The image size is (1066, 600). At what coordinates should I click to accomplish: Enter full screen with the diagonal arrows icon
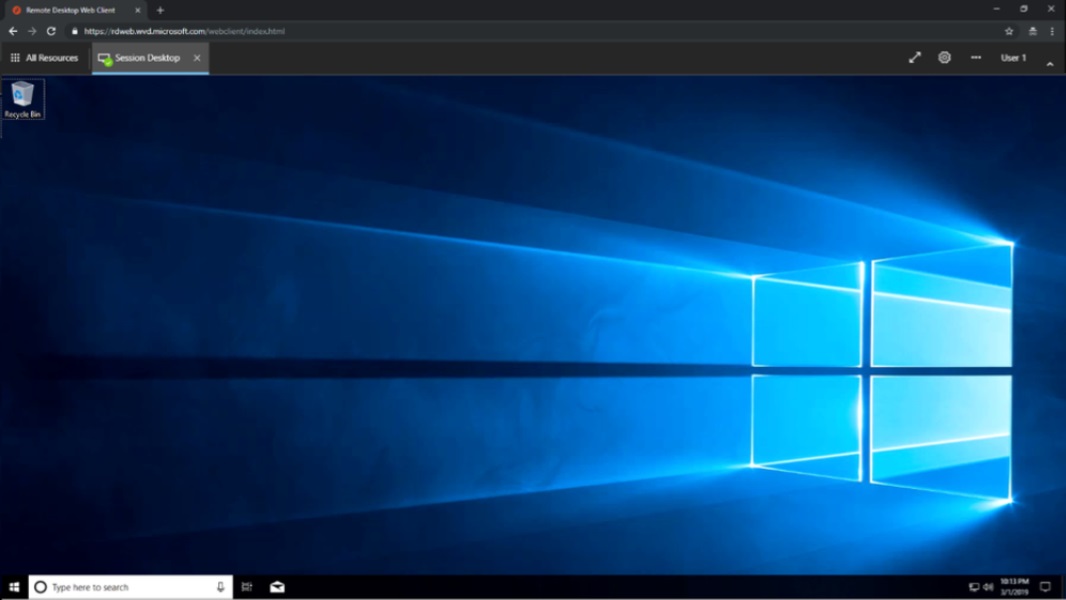coord(914,58)
